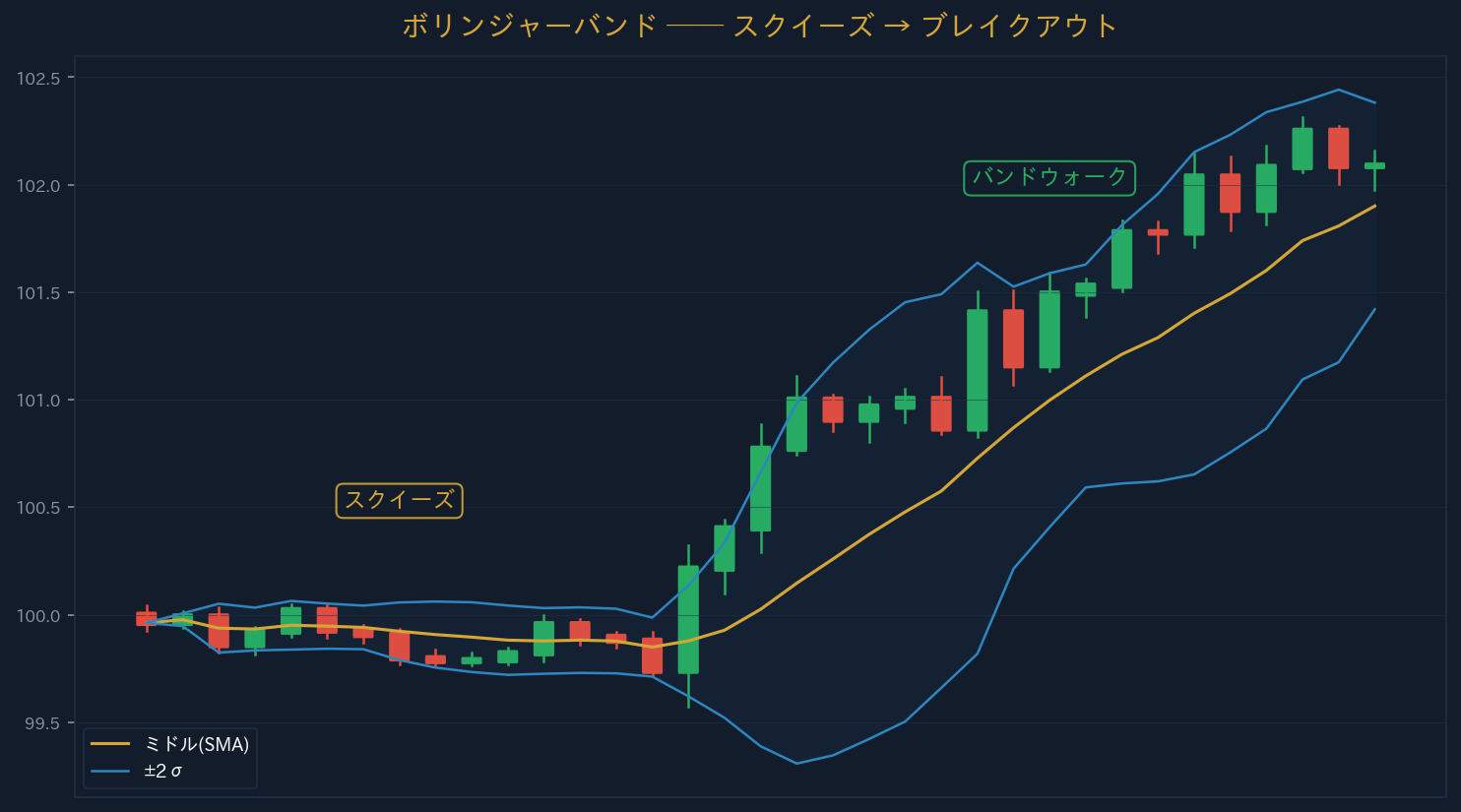
Task: Click the chart title text
Action: click(x=759, y=26)
